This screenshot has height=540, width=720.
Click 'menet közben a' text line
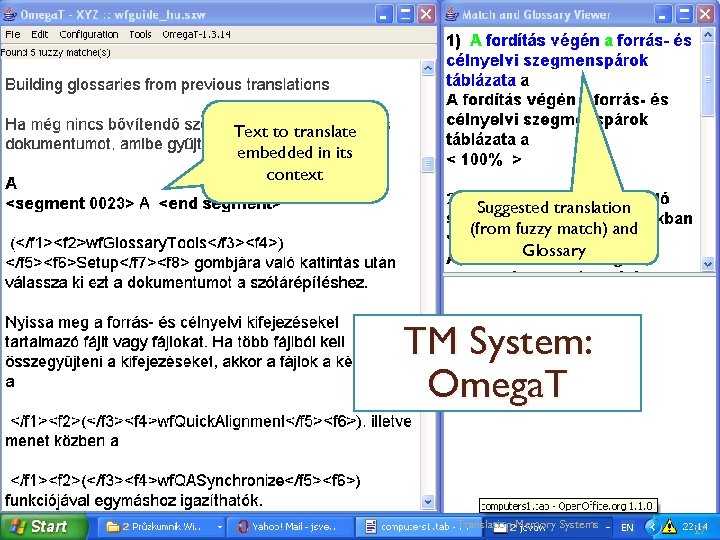coord(62,441)
